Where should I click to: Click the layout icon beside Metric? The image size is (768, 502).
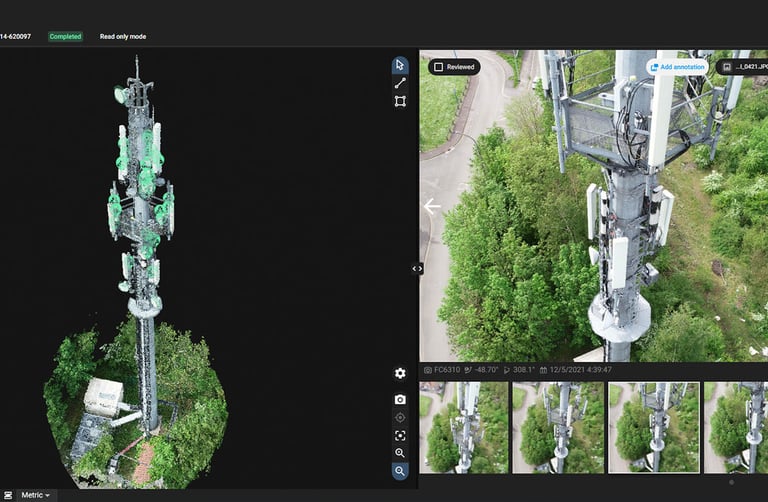click(x=8, y=496)
